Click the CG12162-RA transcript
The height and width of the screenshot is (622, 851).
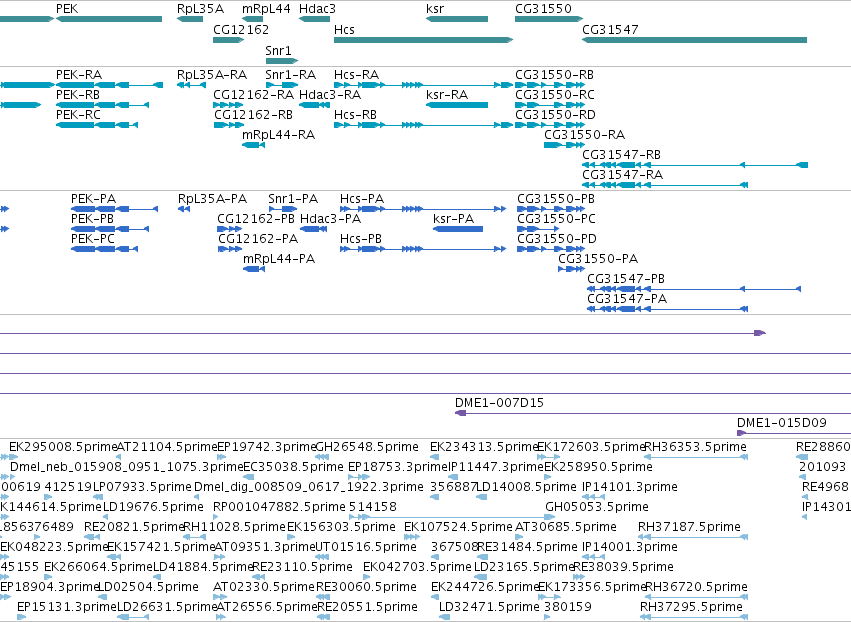[228, 105]
